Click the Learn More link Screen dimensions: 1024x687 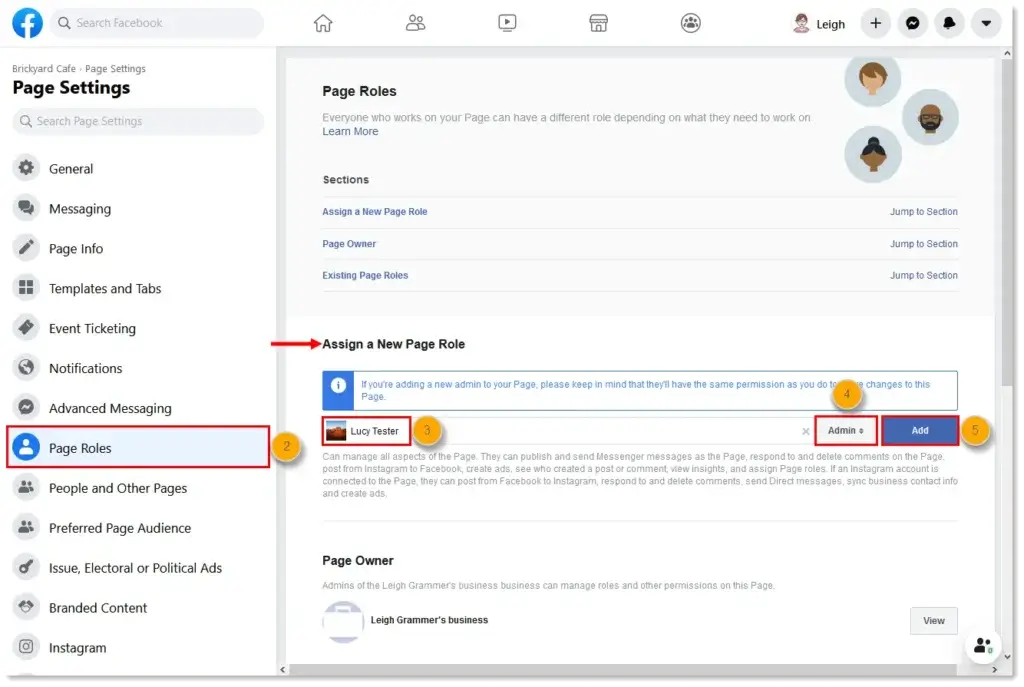[x=350, y=131]
